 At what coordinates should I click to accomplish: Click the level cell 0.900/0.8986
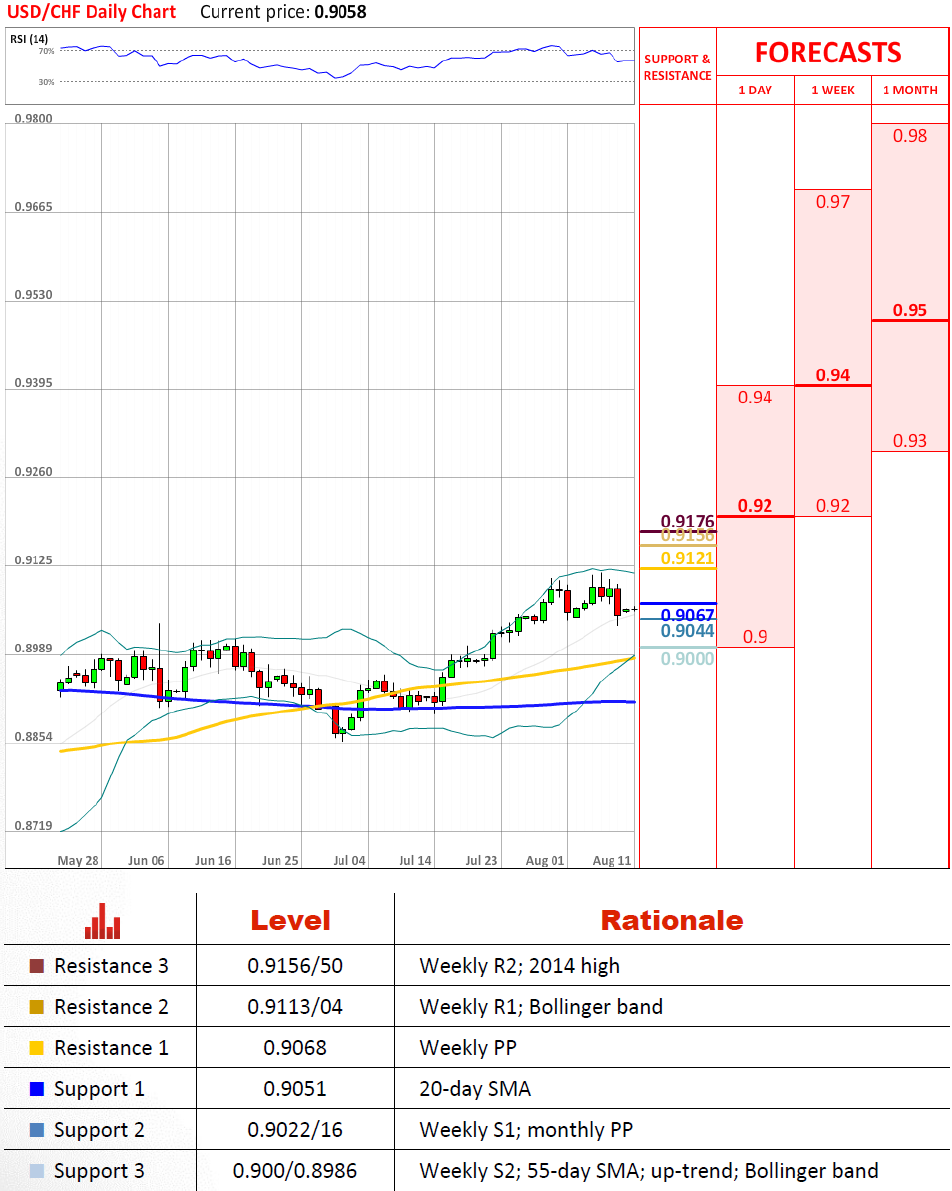click(295, 1171)
